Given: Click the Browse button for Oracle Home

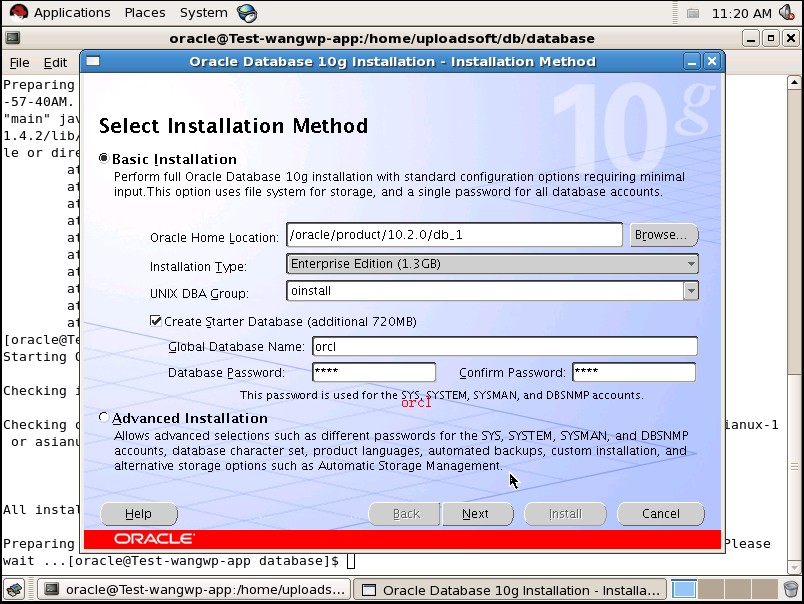Looking at the screenshot, I should (x=663, y=235).
